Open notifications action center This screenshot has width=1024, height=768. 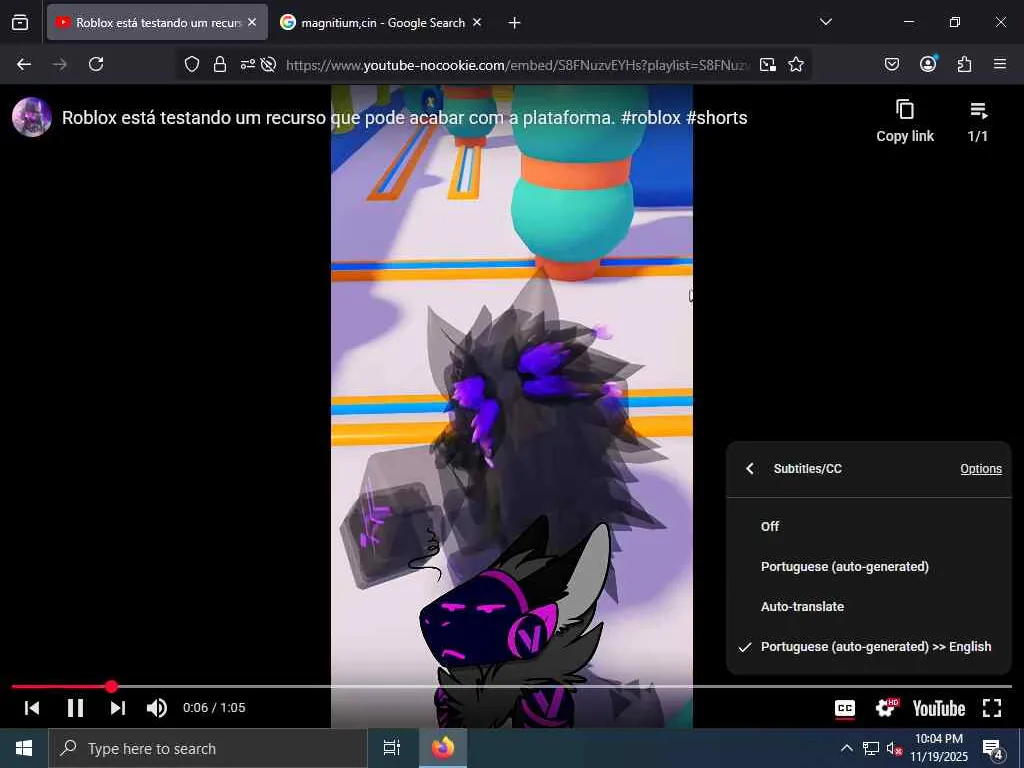pyautogui.click(x=992, y=748)
